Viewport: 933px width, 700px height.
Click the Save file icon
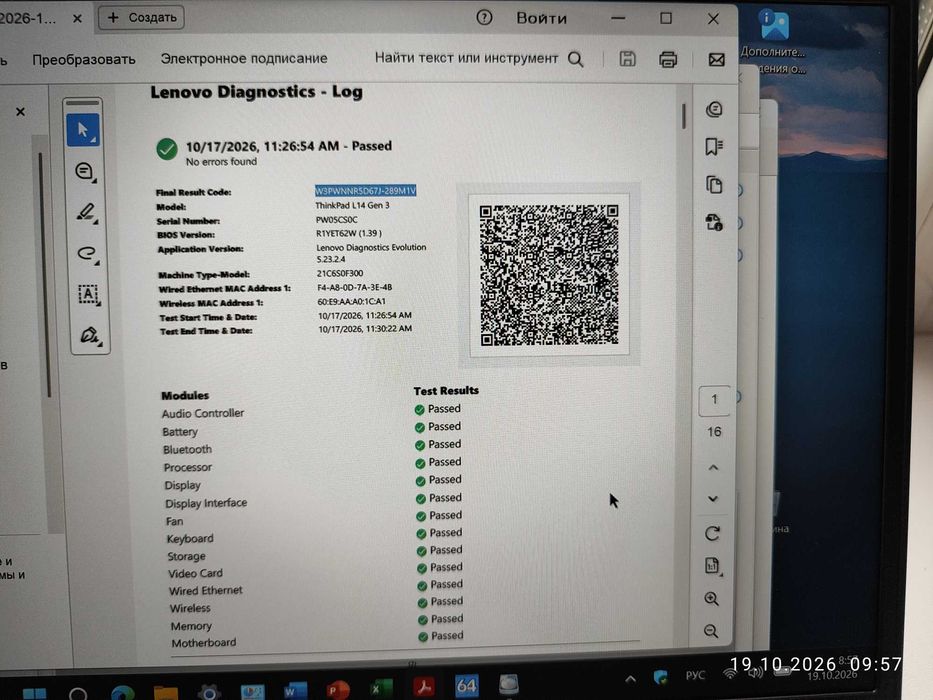[627, 59]
